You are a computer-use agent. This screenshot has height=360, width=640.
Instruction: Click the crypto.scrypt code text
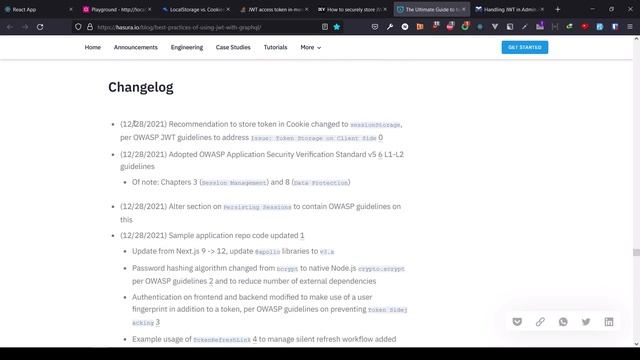pyautogui.click(x=381, y=269)
